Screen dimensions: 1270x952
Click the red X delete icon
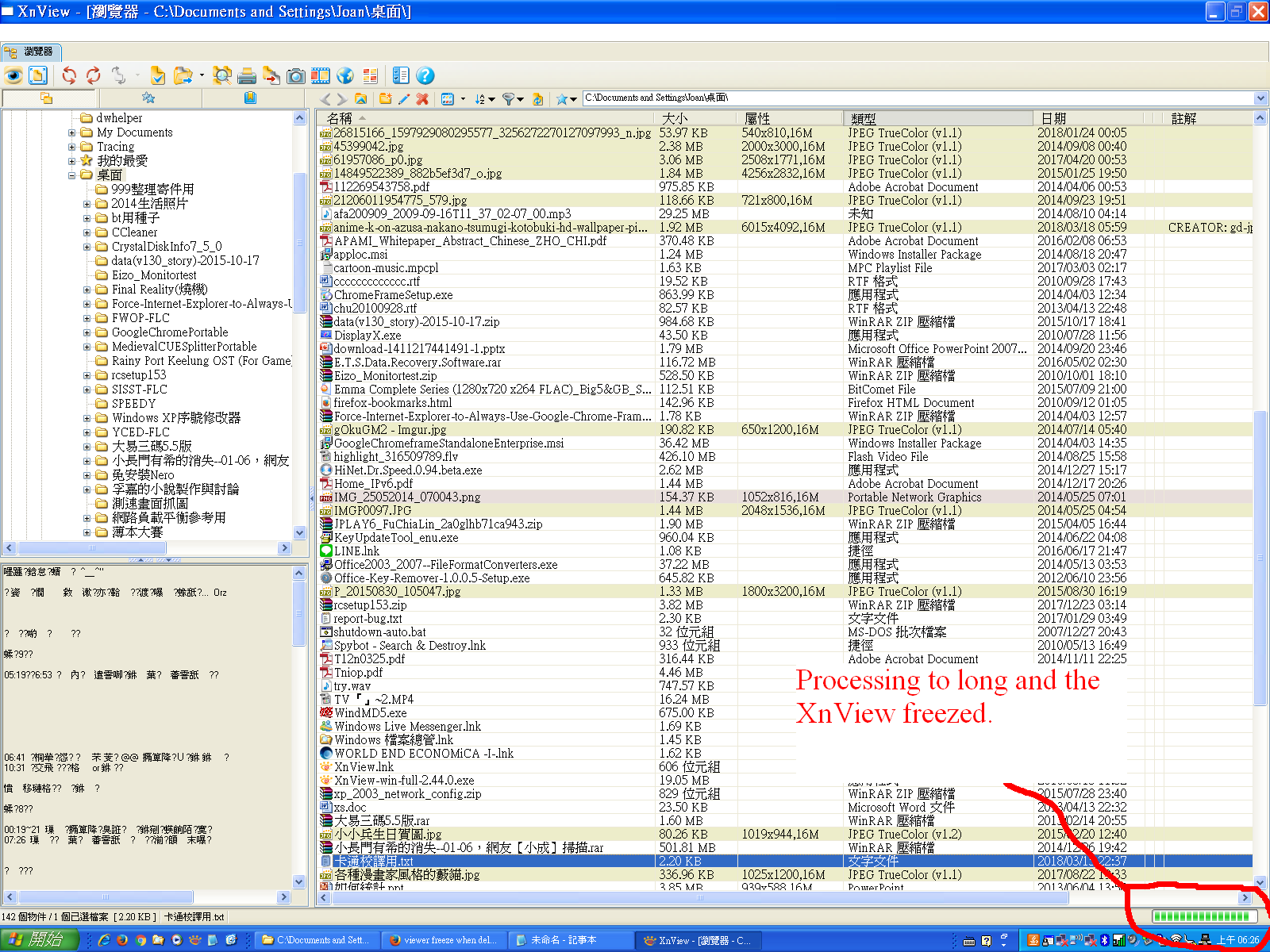(422, 98)
